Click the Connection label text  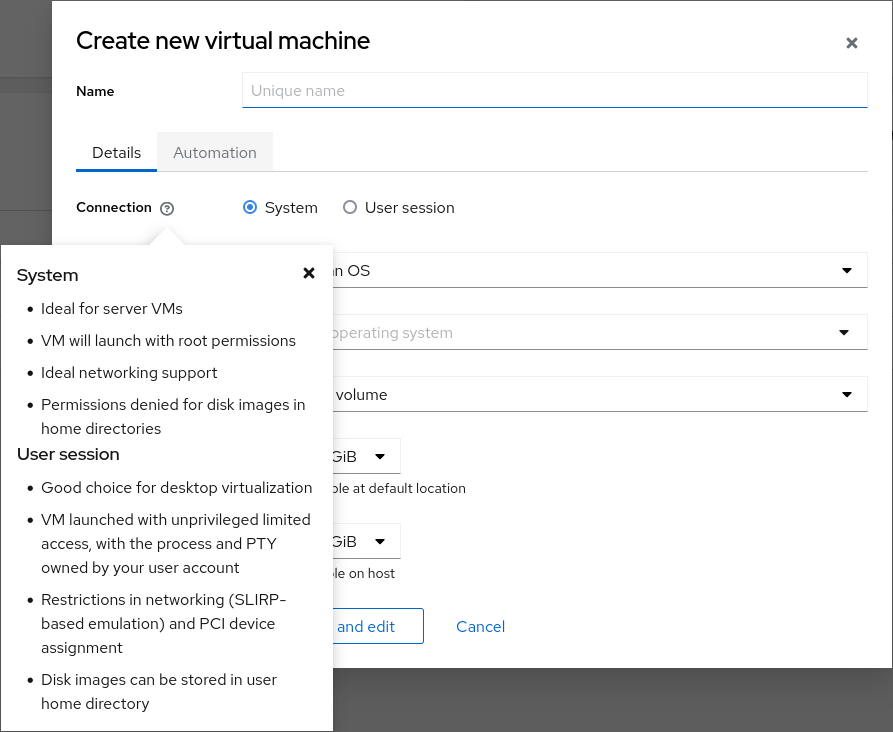[113, 208]
